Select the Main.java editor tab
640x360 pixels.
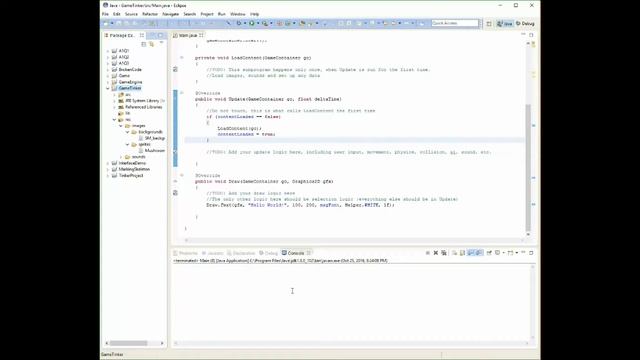click(x=188, y=36)
